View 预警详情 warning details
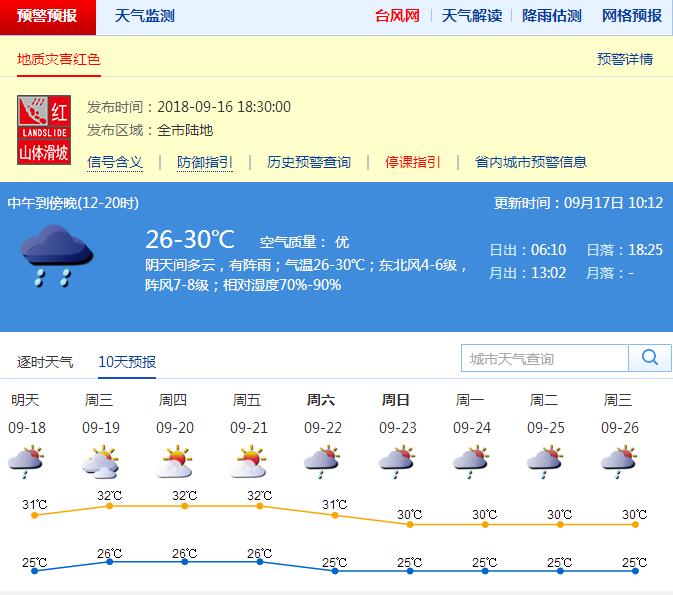 coord(625,59)
